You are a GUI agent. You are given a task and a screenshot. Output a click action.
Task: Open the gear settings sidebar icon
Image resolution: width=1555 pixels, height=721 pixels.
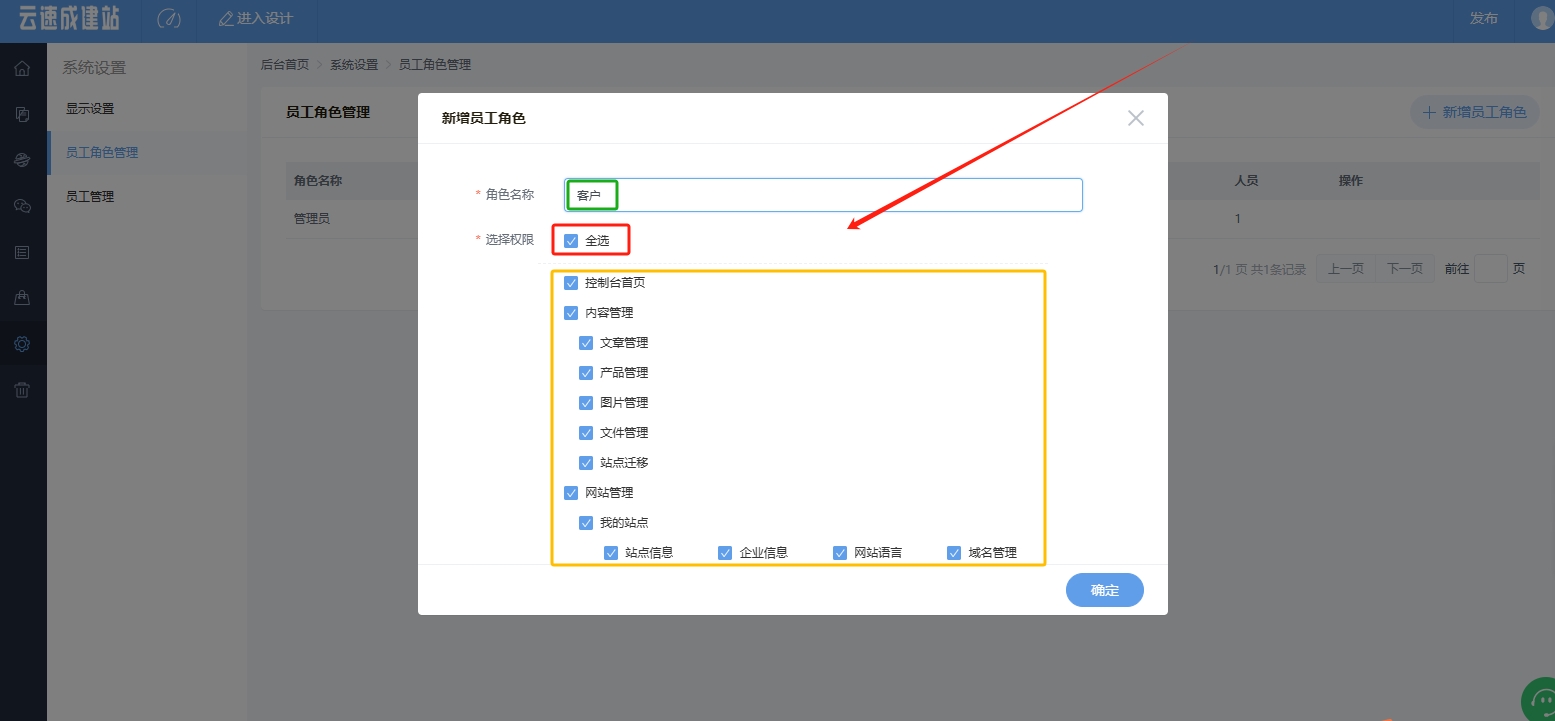pyautogui.click(x=22, y=344)
